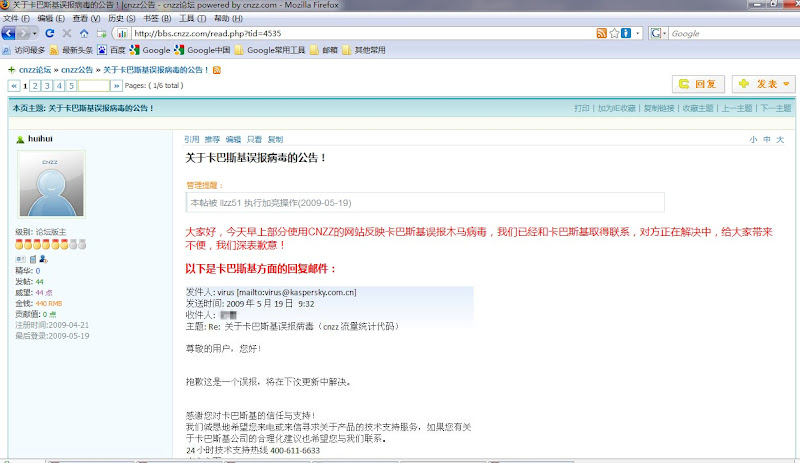Click the site identity icon beside URL
800x463 pixels.
[x=122, y=33]
